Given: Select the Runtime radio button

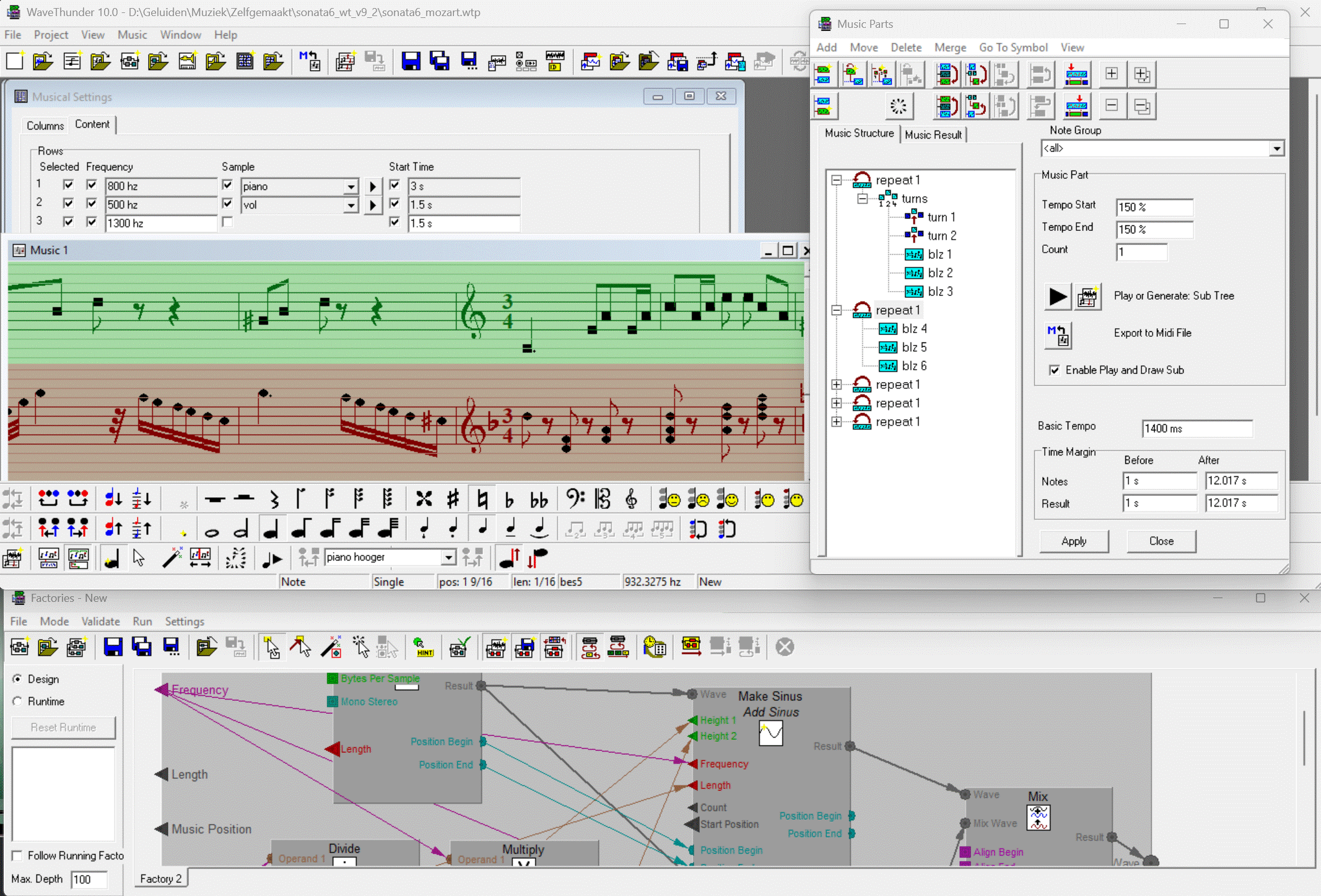Looking at the screenshot, I should tap(17, 701).
